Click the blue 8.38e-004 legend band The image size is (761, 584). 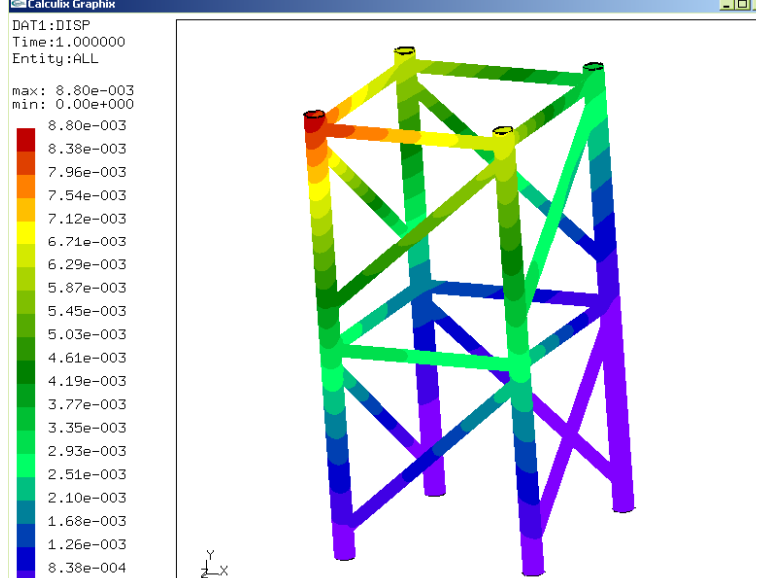(26, 559)
